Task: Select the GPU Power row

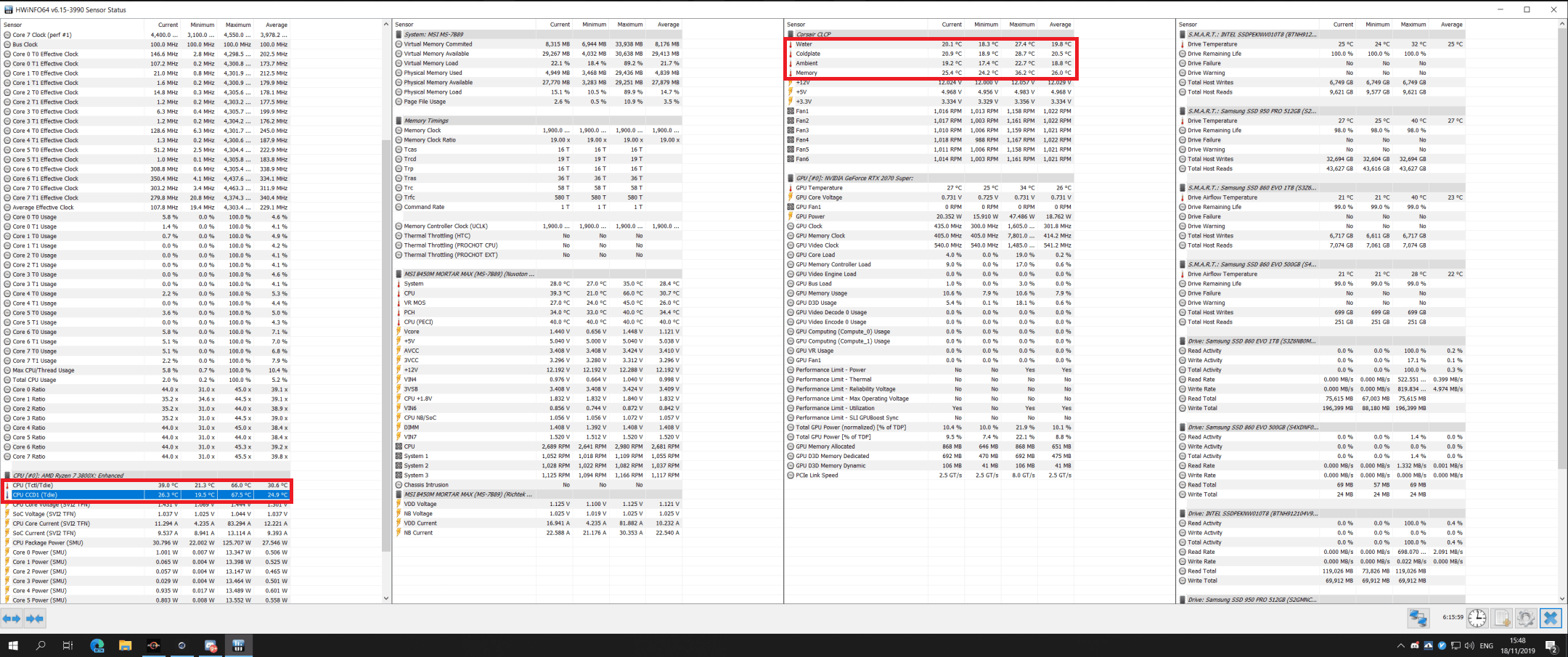Action: [x=931, y=216]
